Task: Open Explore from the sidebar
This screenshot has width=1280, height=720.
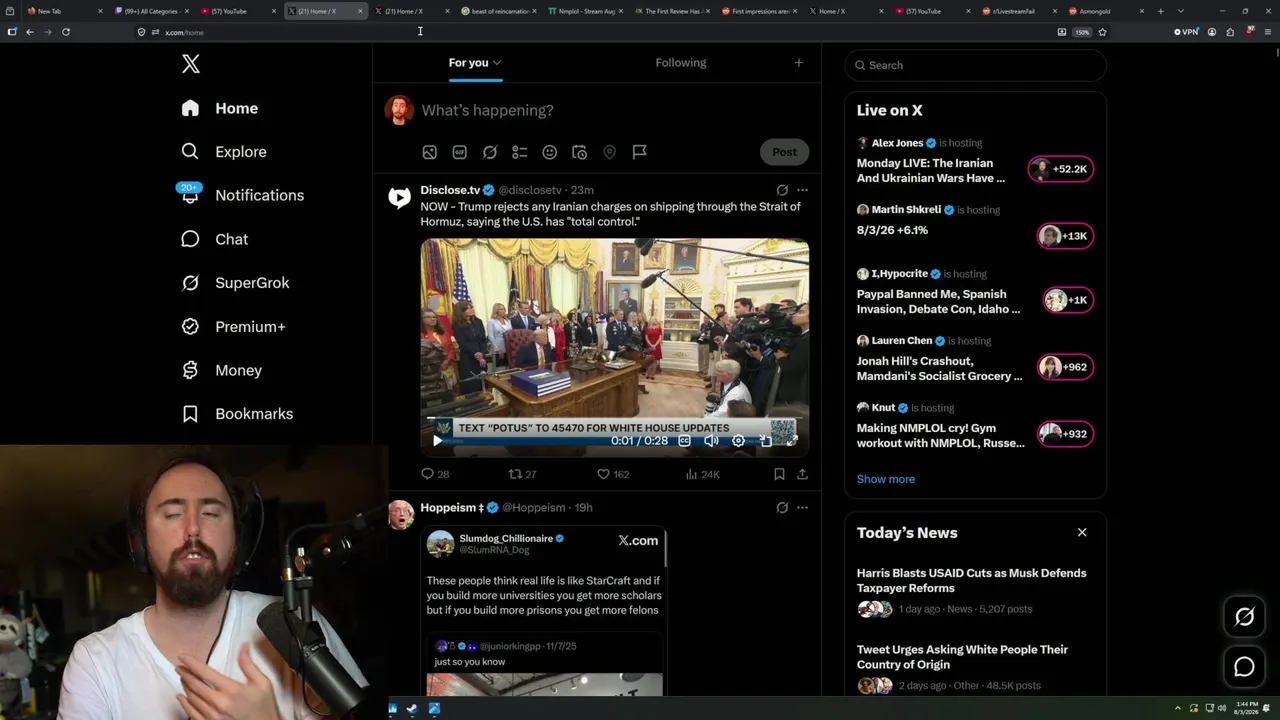Action: 224,152
